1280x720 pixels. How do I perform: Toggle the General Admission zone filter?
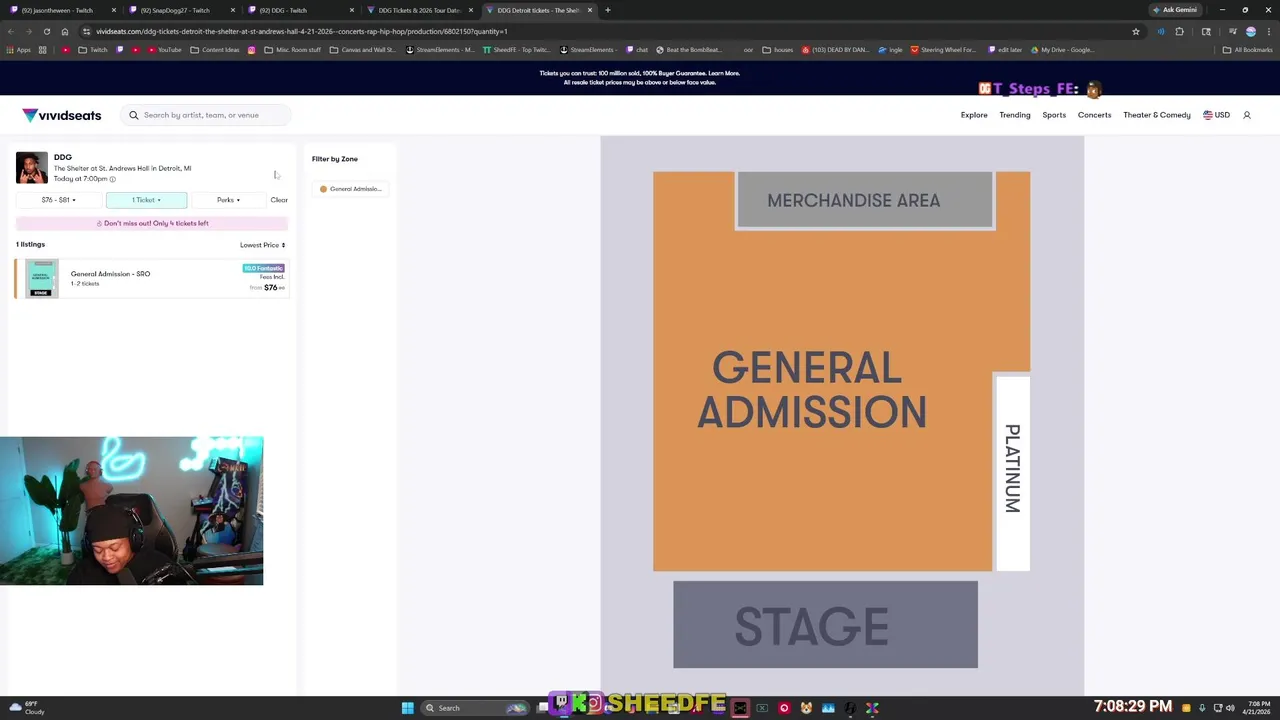pos(351,189)
